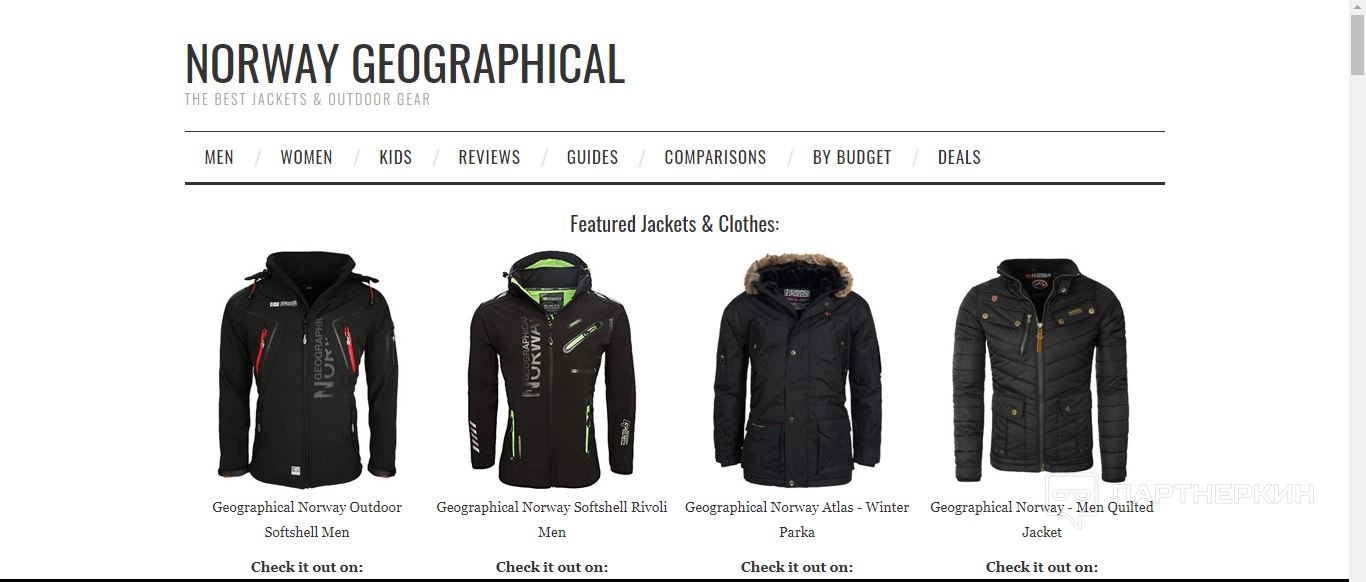Go to the KIDS section
Screen dimensions: 1366x582
(x=395, y=157)
